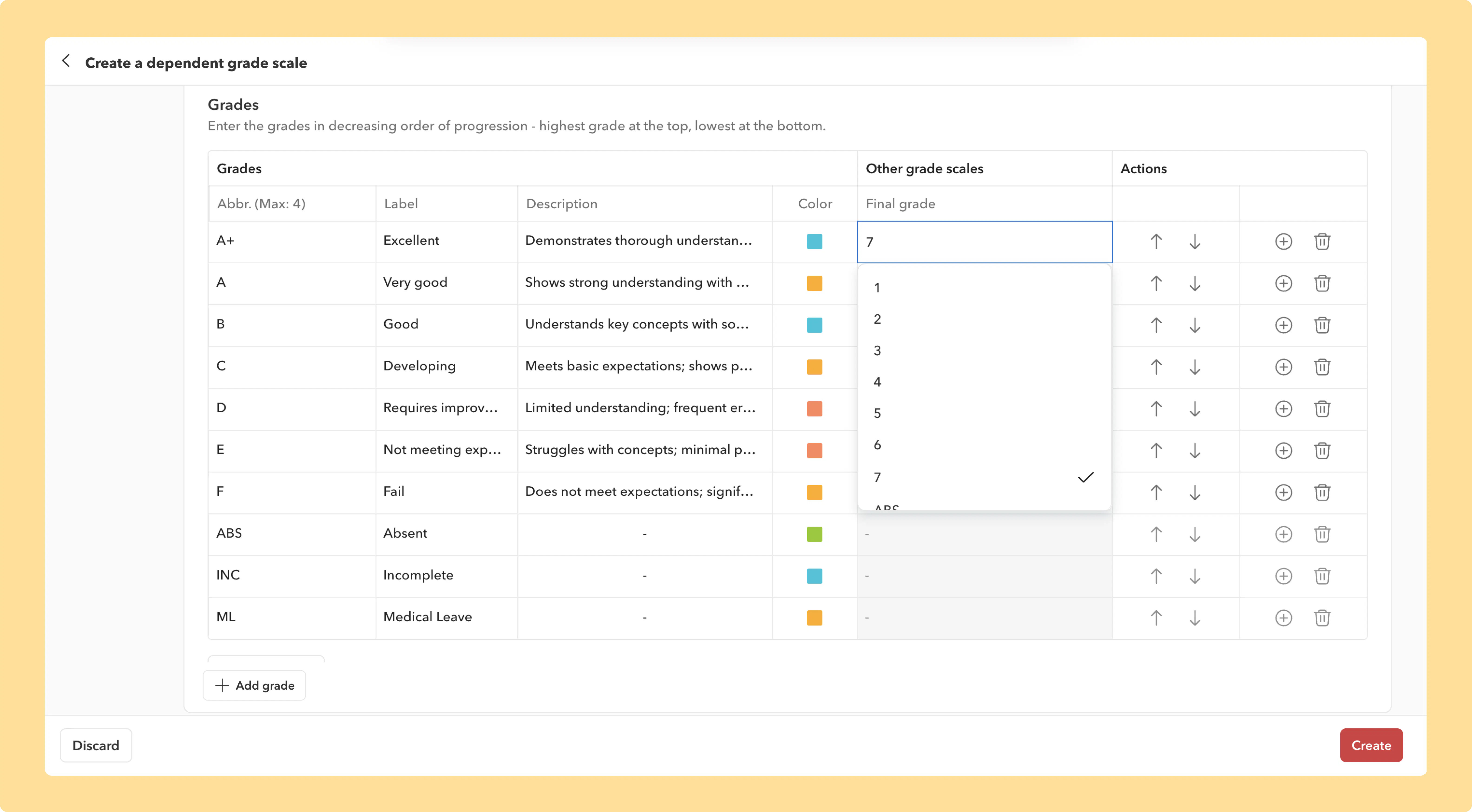Change the color swatch for Requires improvement
This screenshot has width=1472, height=812.
(x=814, y=409)
